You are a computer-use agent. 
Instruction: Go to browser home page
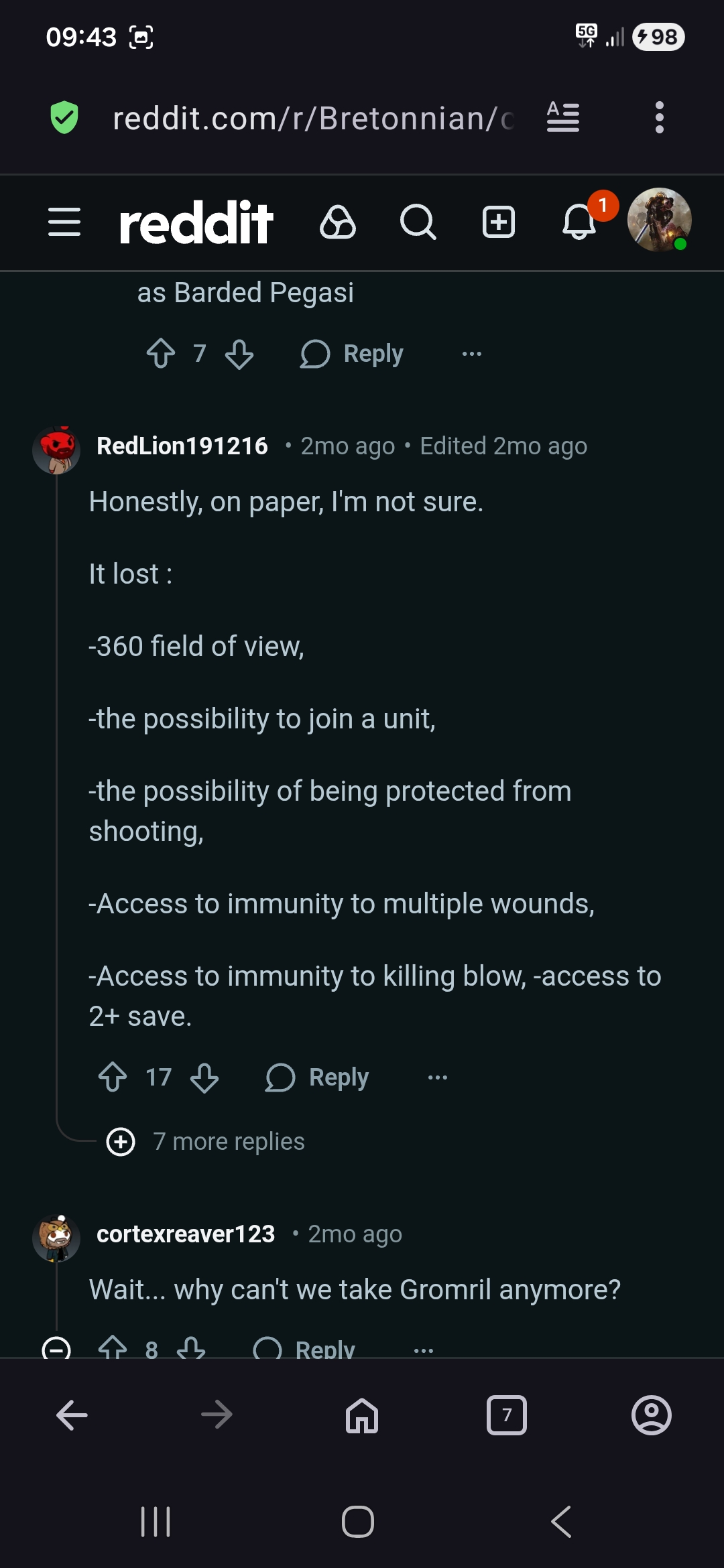(x=362, y=1415)
